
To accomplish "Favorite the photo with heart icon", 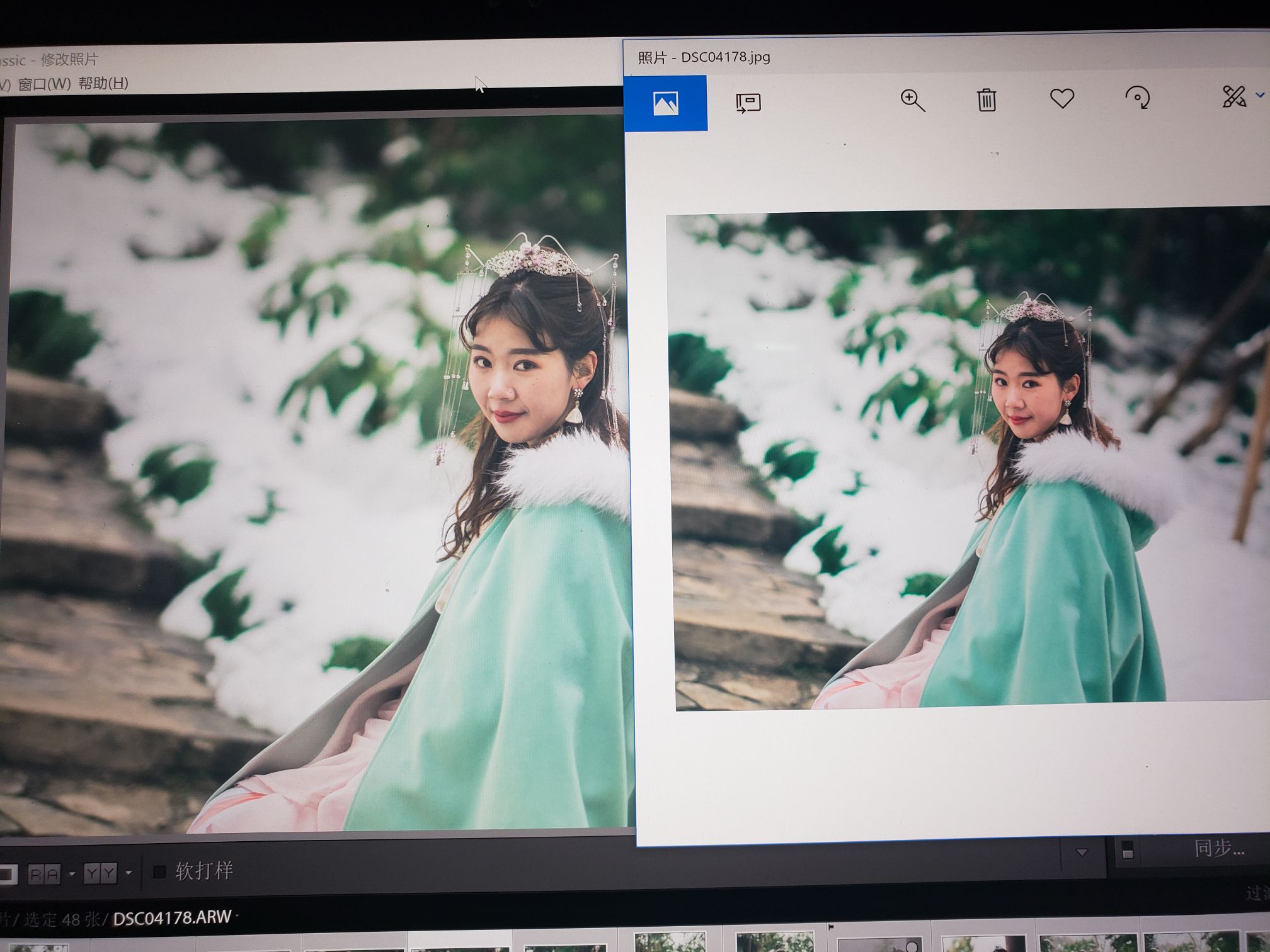I will [x=1061, y=98].
